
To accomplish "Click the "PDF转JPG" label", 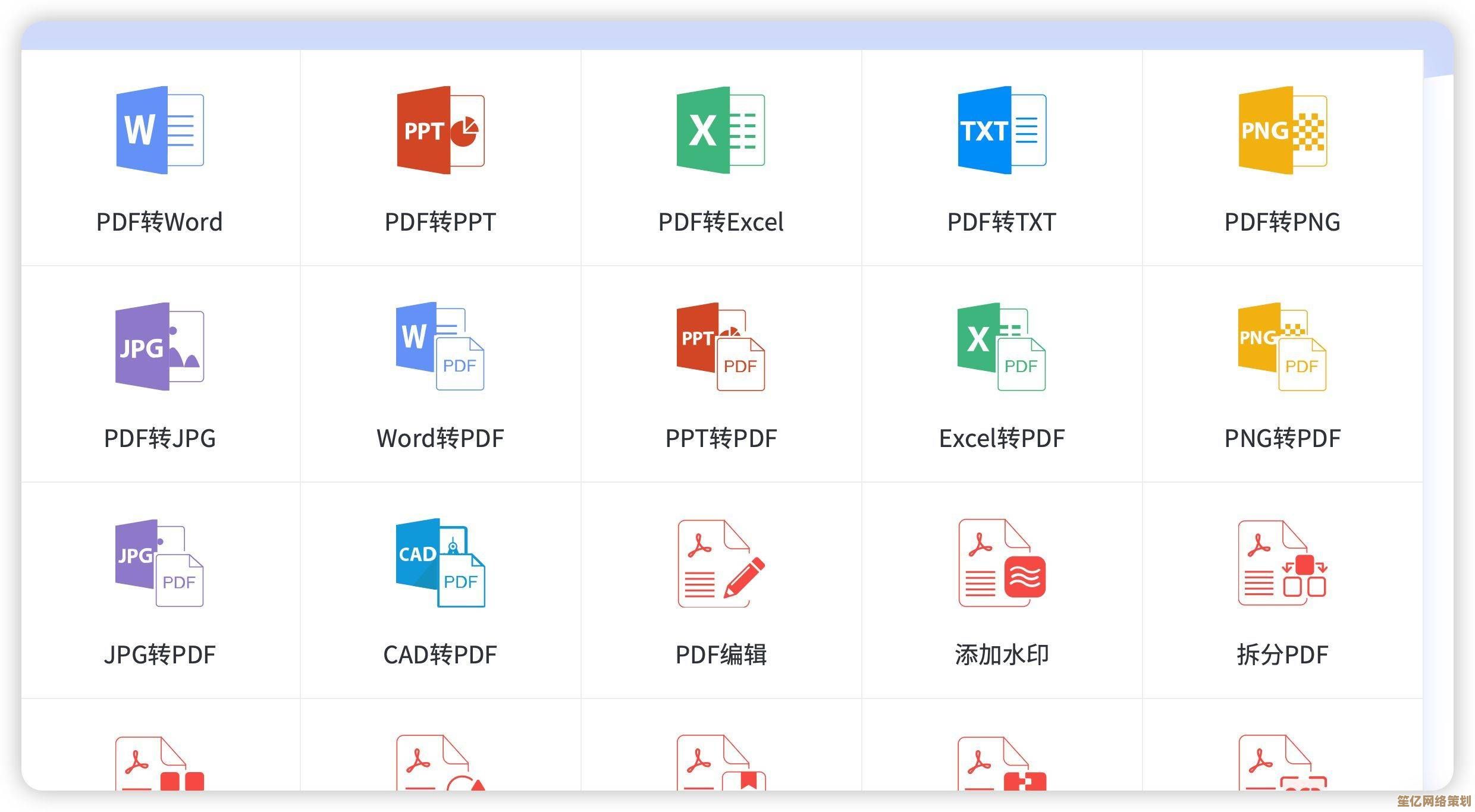I will [160, 439].
